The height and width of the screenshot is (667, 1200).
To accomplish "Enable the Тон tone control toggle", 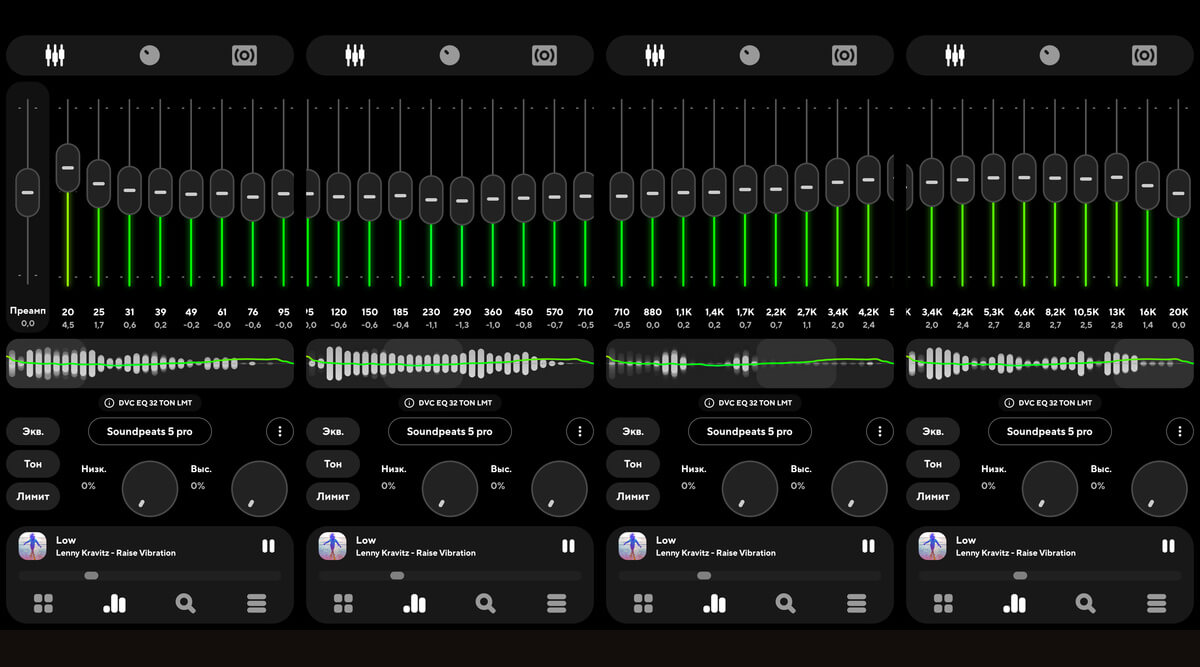I will point(33,463).
